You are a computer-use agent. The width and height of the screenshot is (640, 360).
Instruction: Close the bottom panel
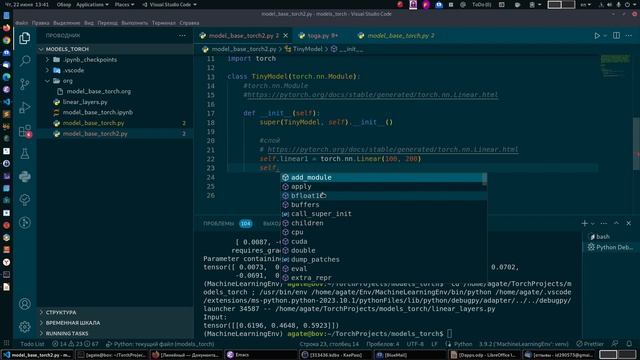(629, 223)
